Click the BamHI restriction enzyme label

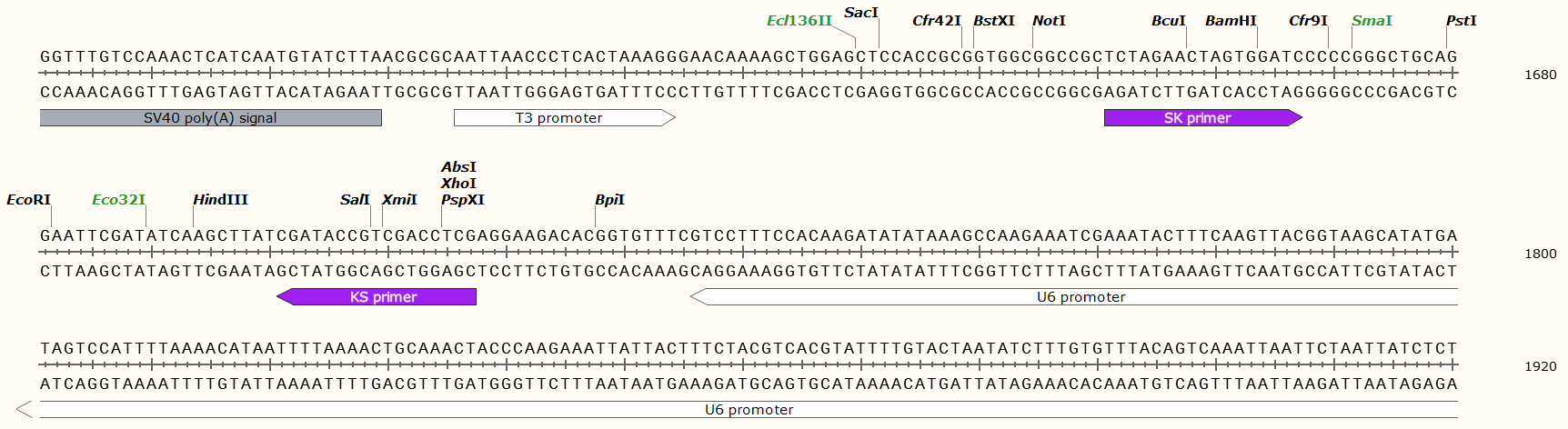tap(1231, 21)
